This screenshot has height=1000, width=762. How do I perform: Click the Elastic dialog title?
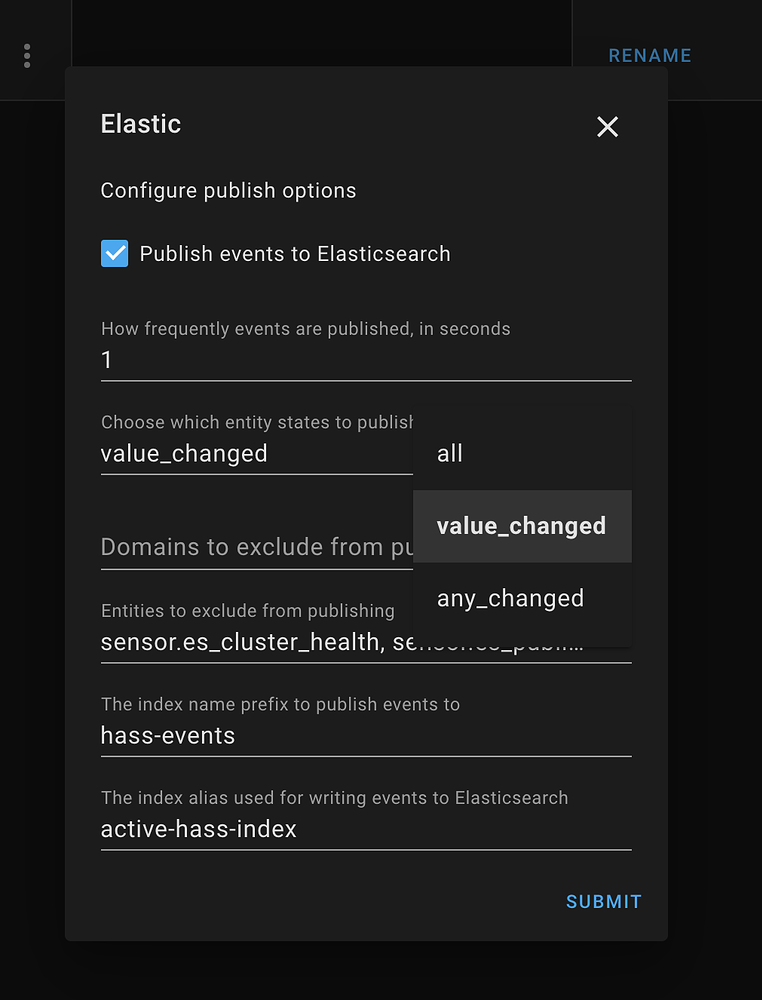click(x=140, y=124)
